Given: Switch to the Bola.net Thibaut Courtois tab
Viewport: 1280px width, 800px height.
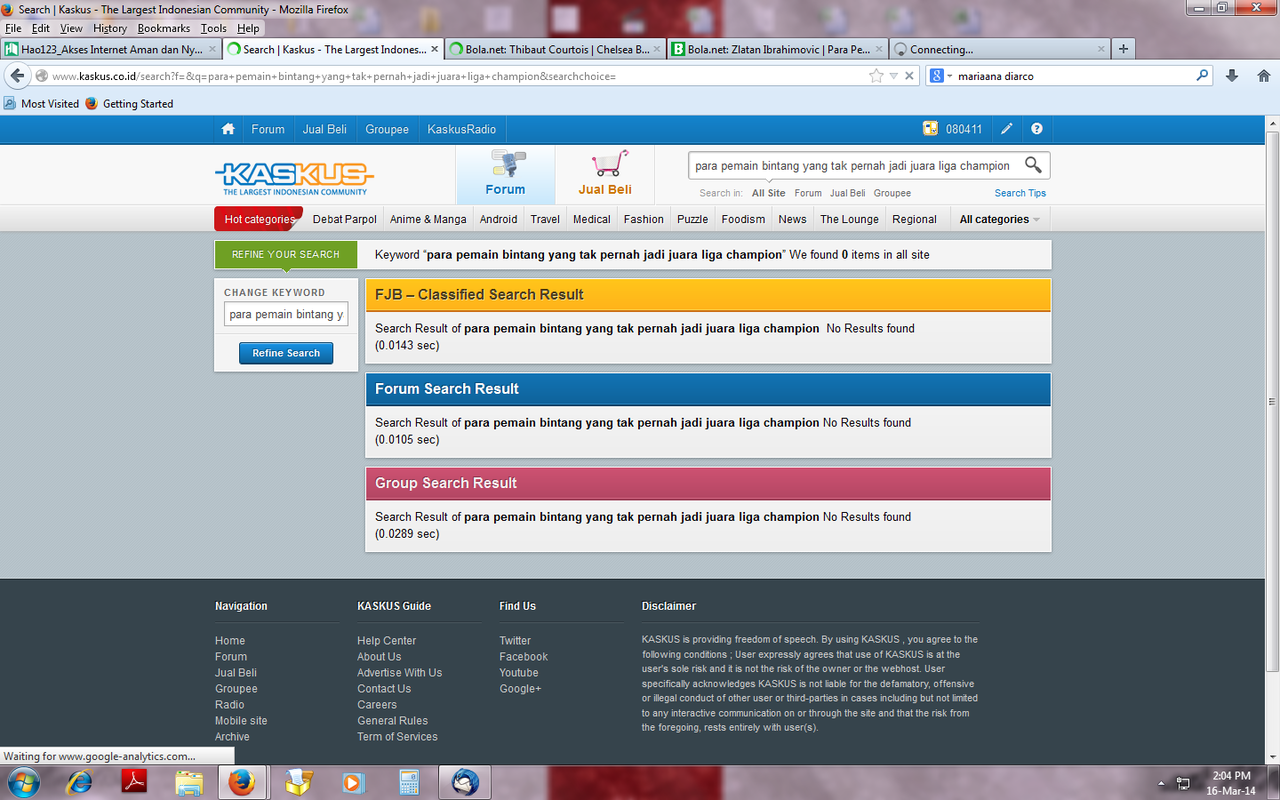Looking at the screenshot, I should [555, 49].
